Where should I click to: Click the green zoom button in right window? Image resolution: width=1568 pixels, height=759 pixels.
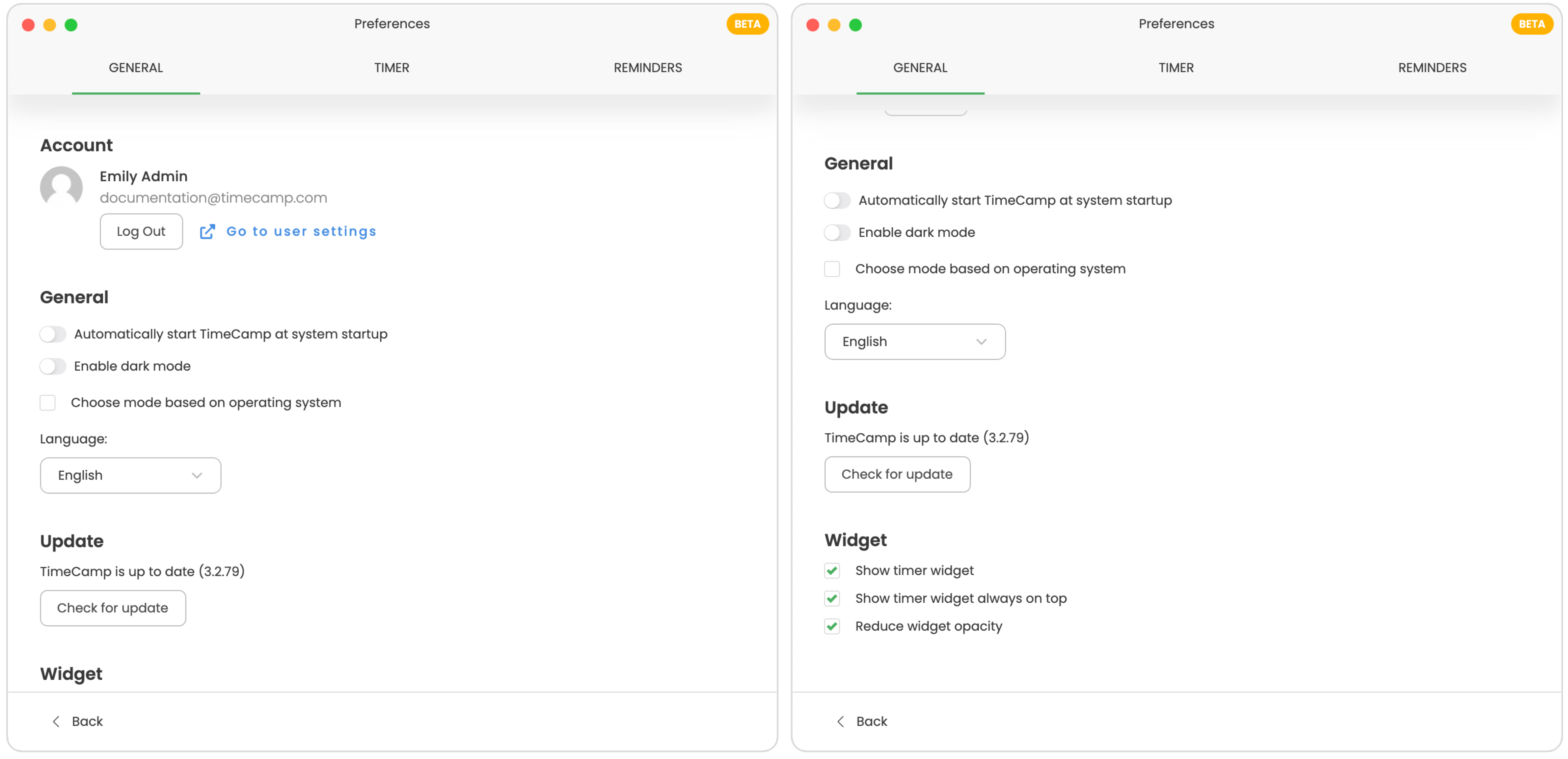tap(855, 25)
